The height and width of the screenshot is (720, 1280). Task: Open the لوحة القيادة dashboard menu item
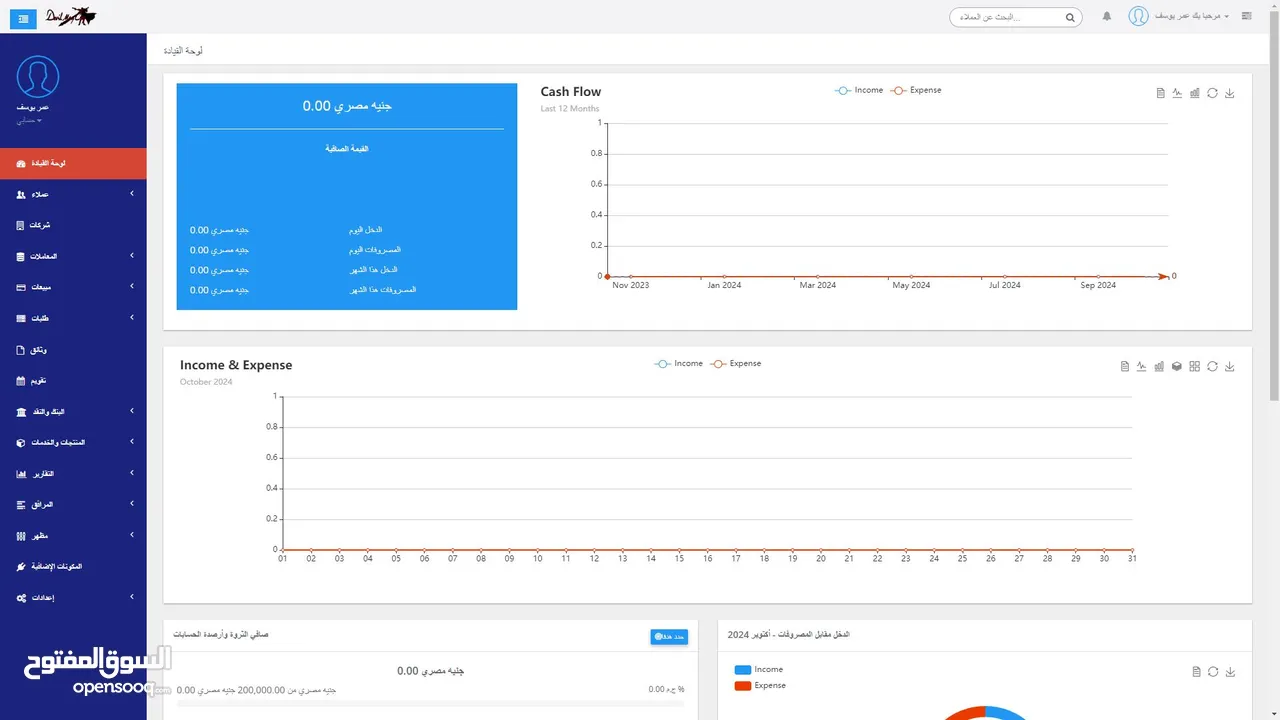pyautogui.click(x=73, y=163)
